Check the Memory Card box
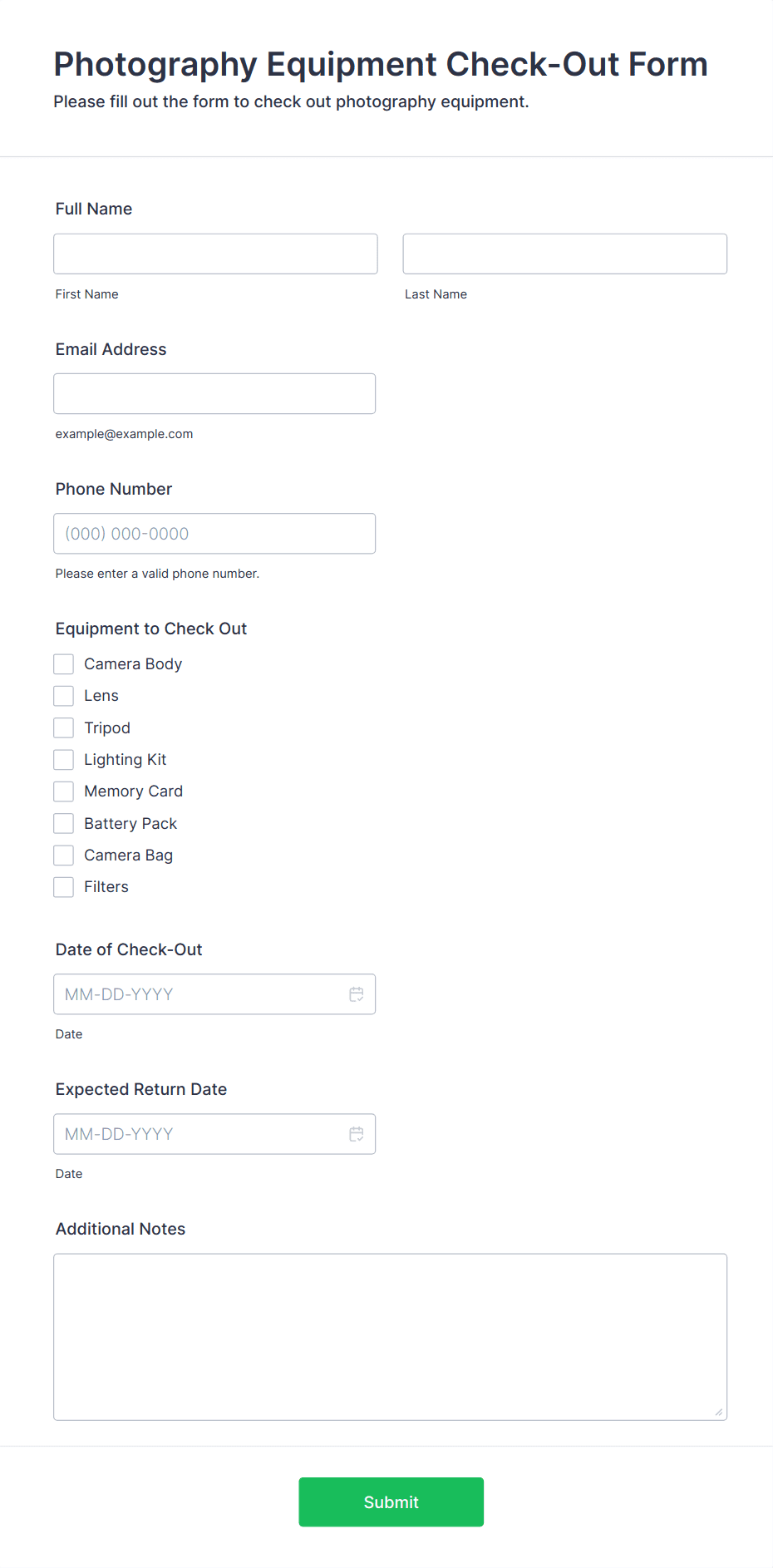The width and height of the screenshot is (773, 1568). click(64, 791)
